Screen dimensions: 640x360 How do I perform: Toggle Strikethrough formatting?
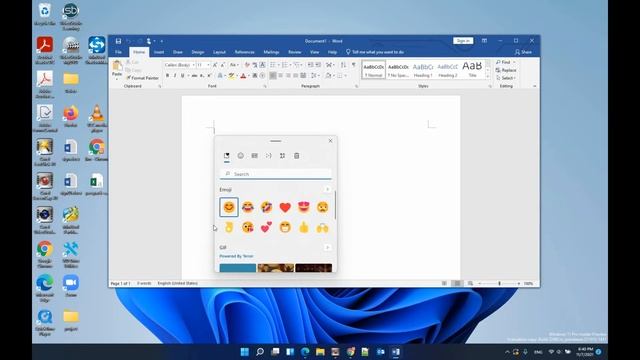(194, 76)
